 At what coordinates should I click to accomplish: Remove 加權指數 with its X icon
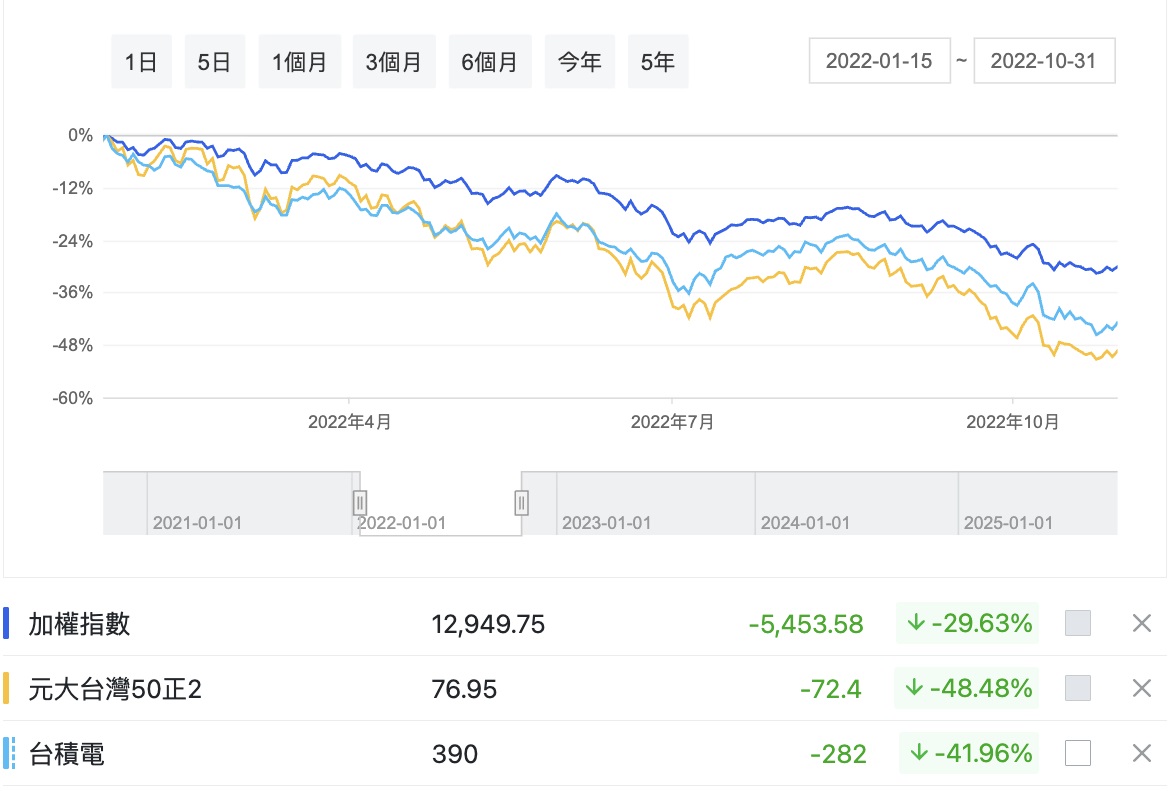point(1142,624)
